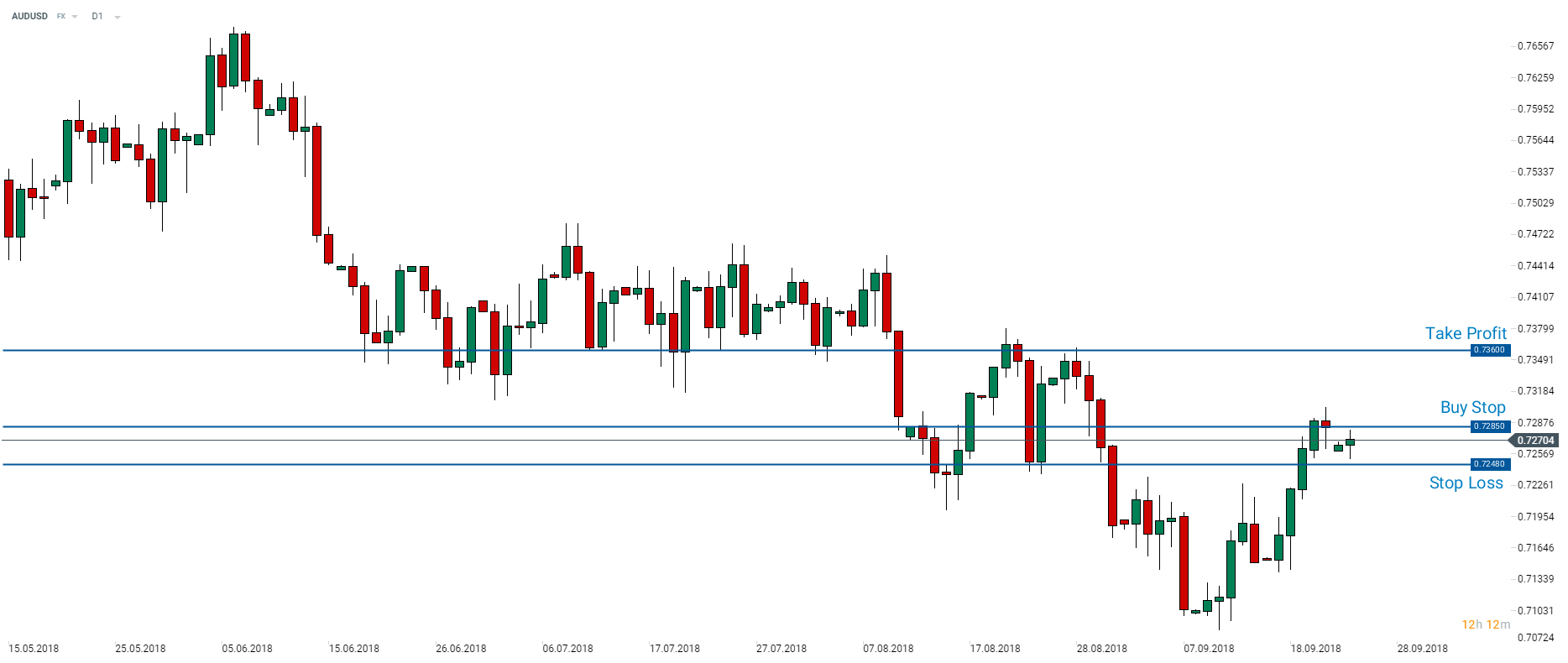Click the Take Profit text label
Viewport: 1568px width, 663px height.
(1466, 333)
